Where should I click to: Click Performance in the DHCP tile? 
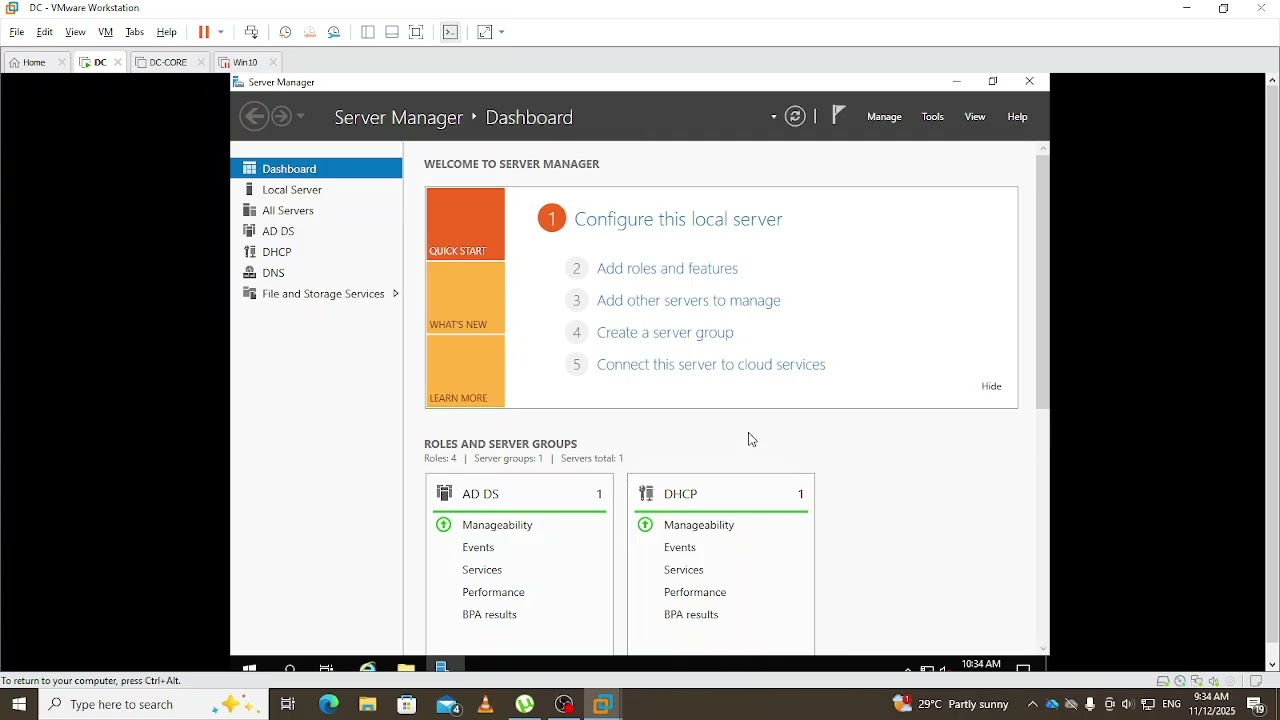coord(695,593)
